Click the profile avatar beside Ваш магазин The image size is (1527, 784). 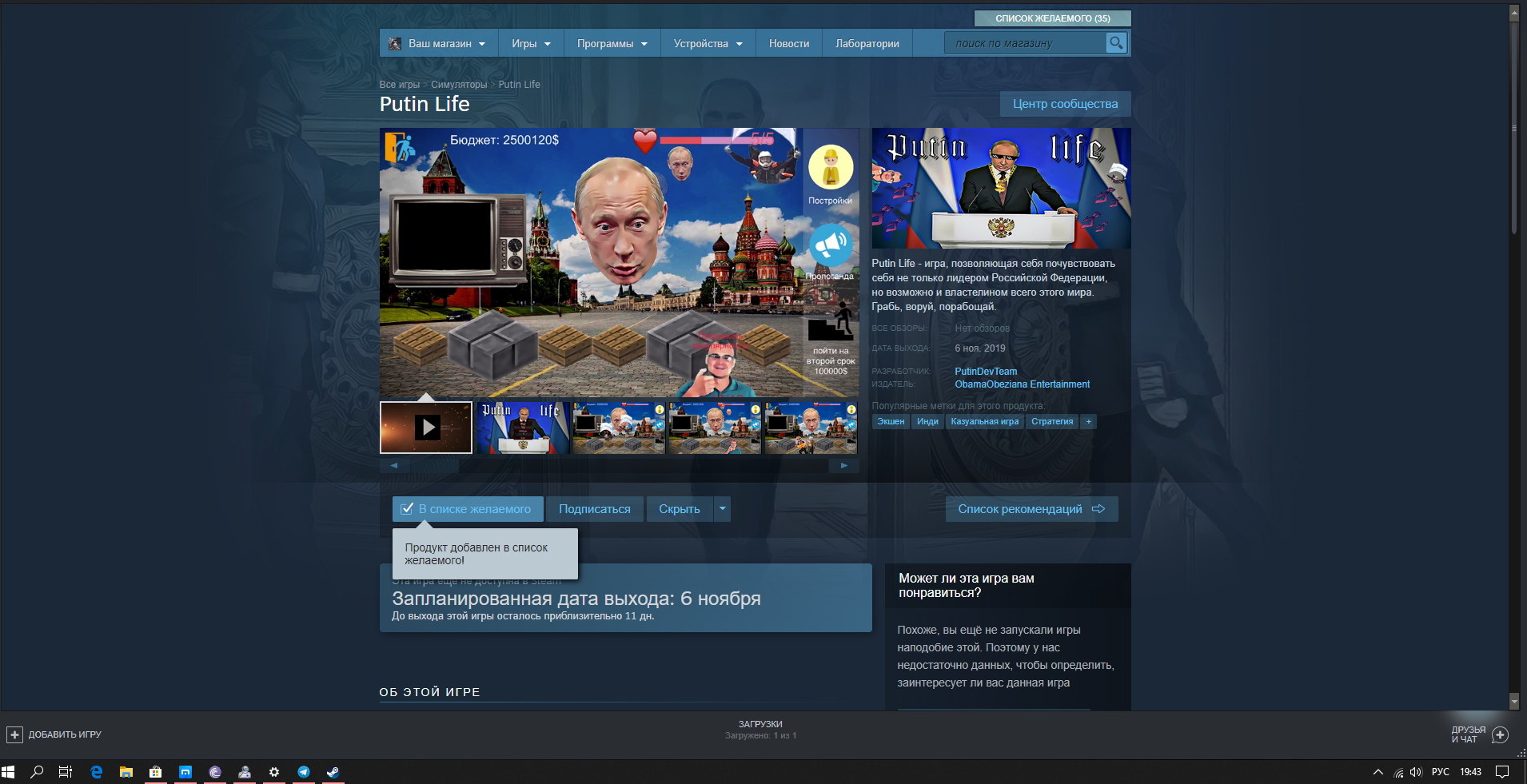(395, 43)
